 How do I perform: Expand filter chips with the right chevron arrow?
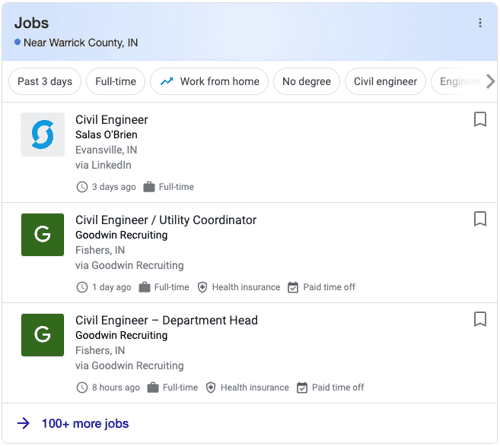(490, 81)
